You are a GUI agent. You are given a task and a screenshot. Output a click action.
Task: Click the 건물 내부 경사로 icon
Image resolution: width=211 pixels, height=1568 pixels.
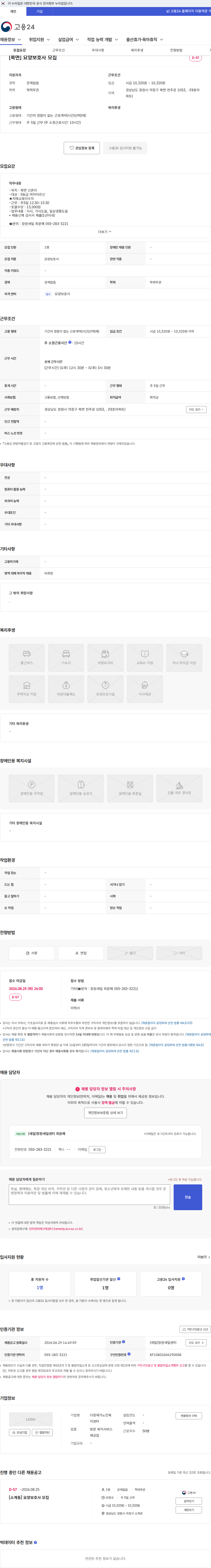tap(179, 788)
